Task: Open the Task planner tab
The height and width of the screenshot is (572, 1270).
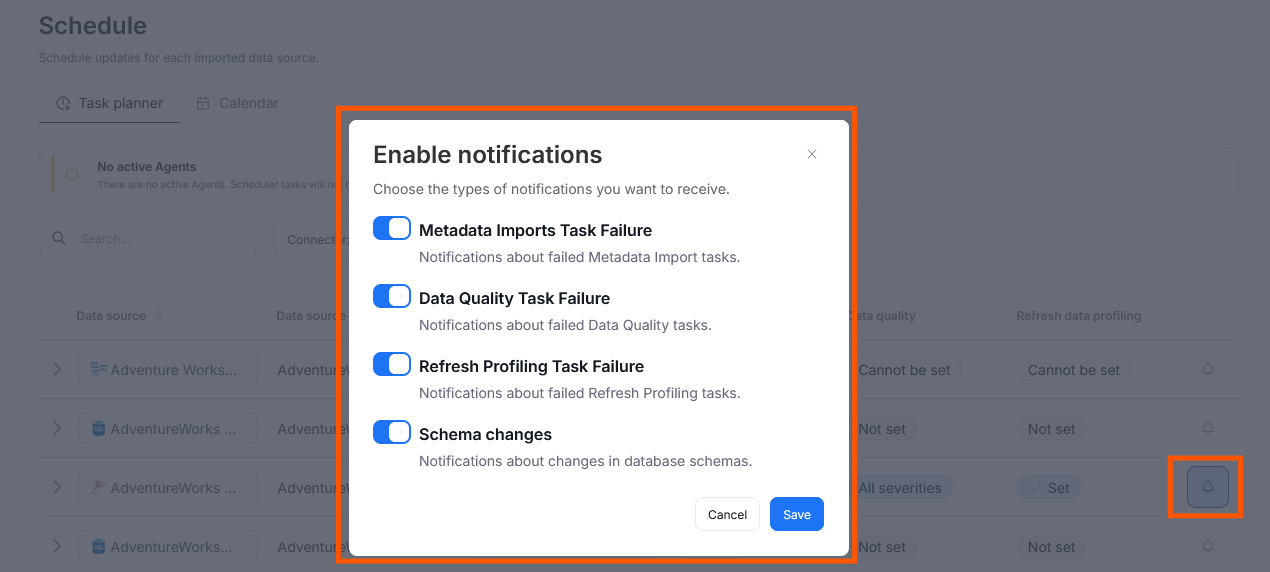Action: click(110, 103)
